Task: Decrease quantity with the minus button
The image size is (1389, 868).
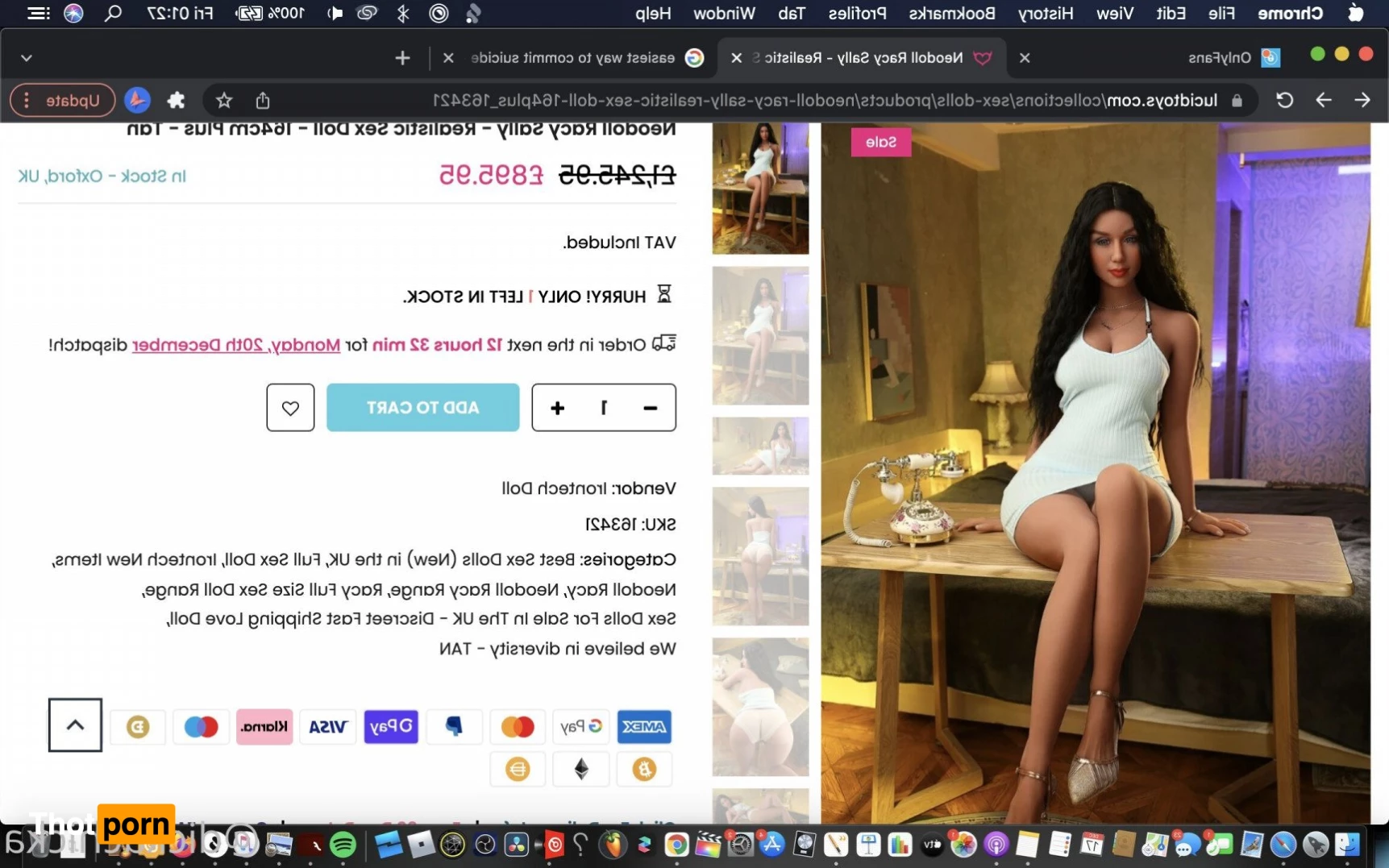Action: pos(650,408)
